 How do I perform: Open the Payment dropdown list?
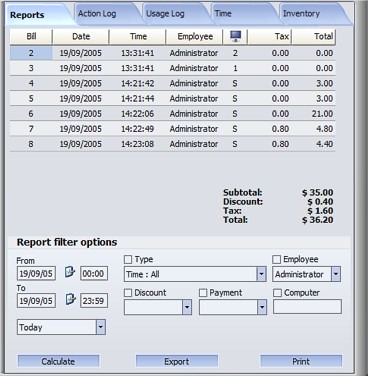click(x=262, y=307)
